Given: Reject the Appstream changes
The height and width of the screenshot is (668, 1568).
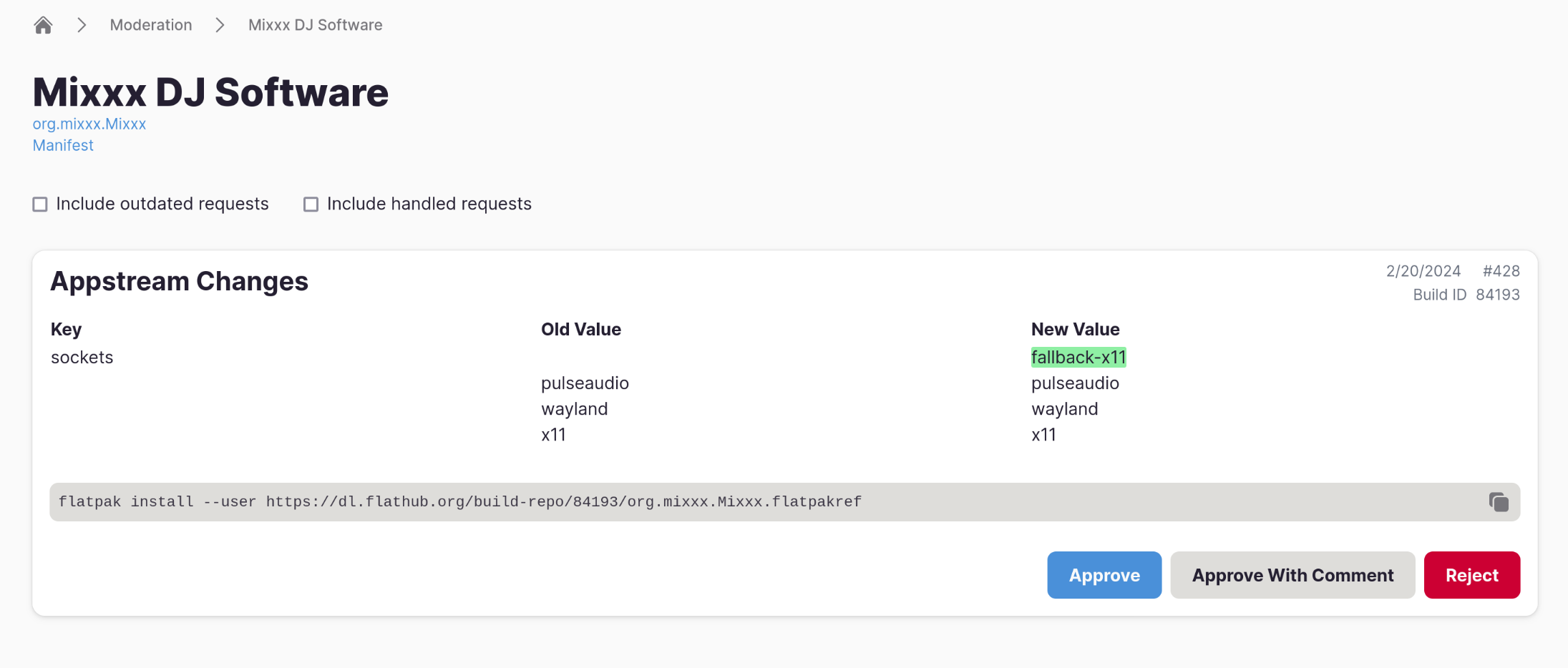Looking at the screenshot, I should click(x=1471, y=574).
